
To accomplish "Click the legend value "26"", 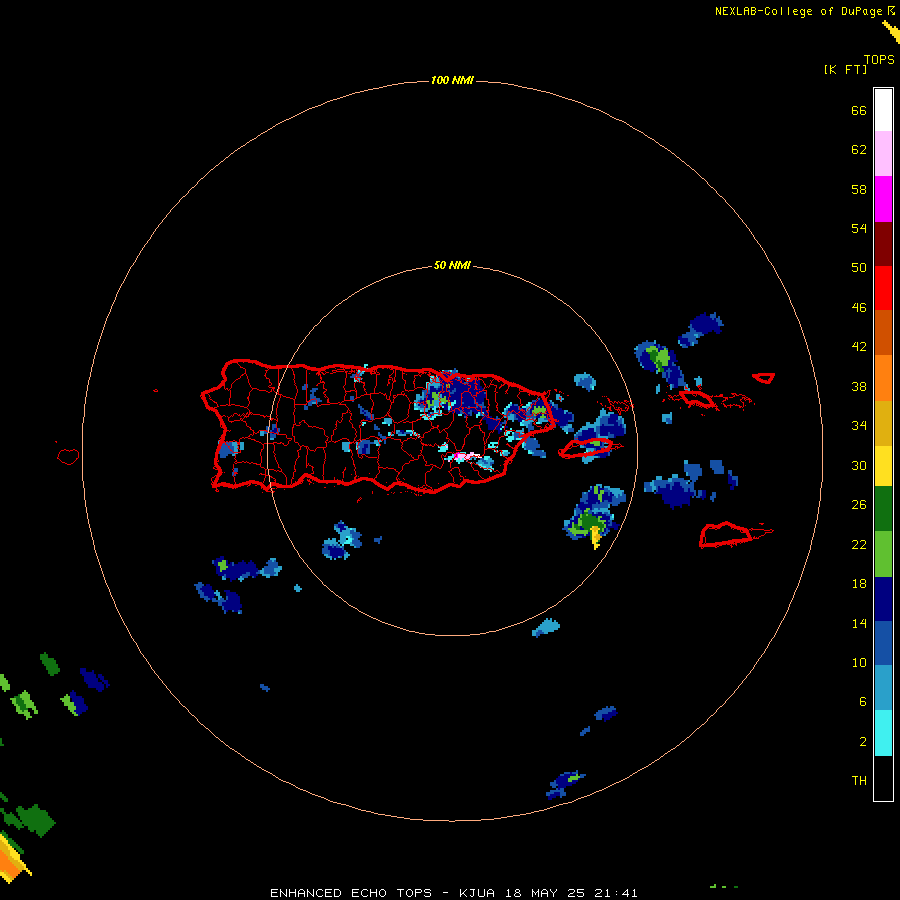I will [859, 505].
